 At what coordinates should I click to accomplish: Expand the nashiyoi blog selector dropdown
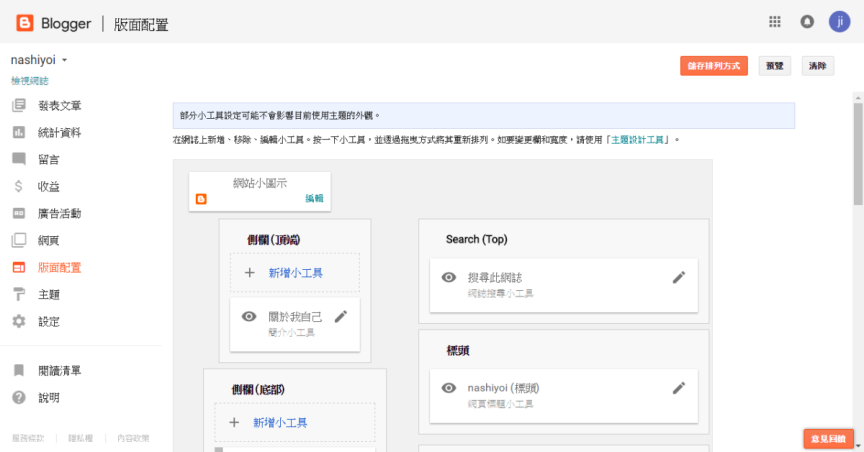[64, 60]
